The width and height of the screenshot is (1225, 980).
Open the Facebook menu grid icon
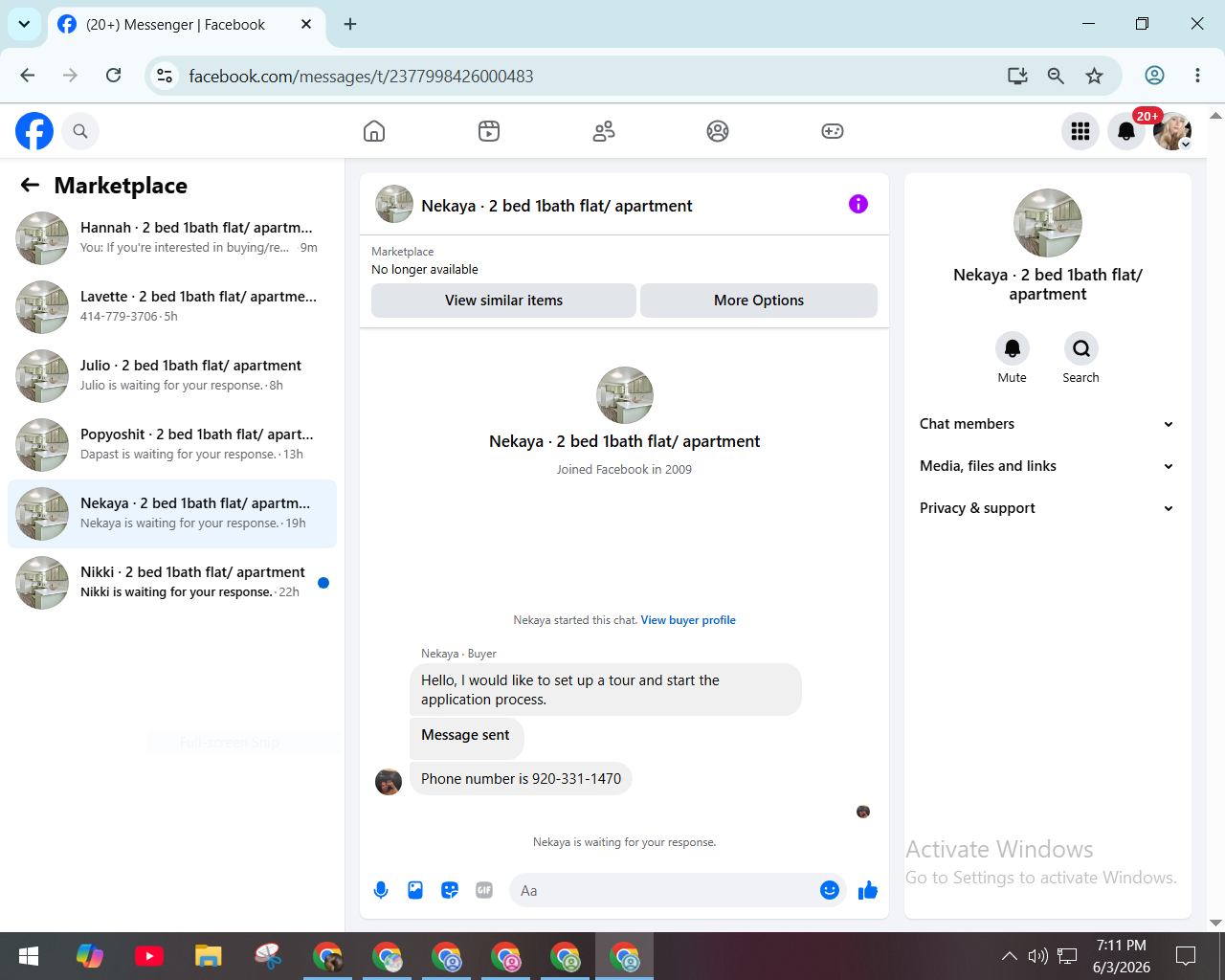tap(1080, 131)
